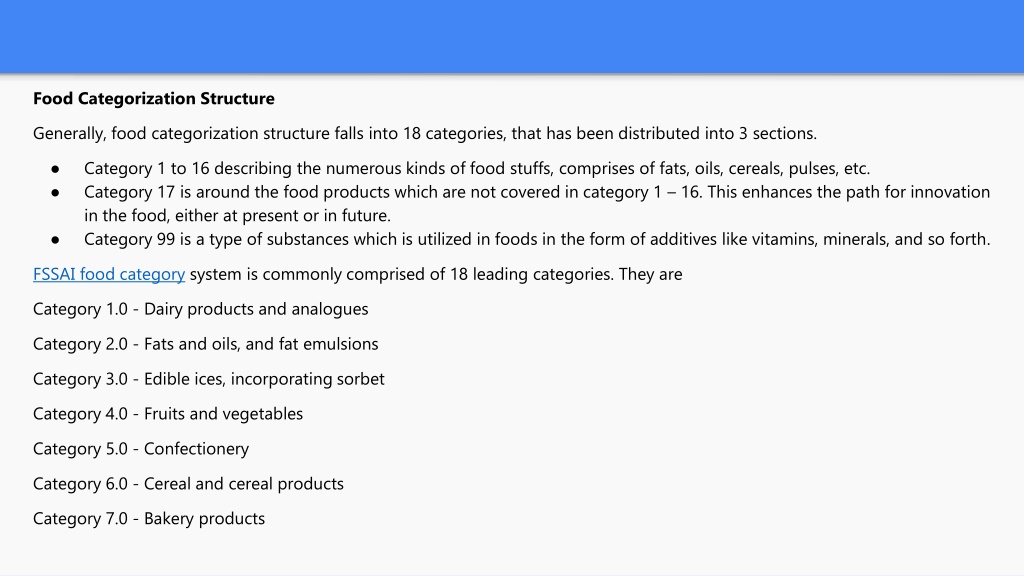The image size is (1024, 576).
Task: Click the blue header banner
Action: (x=512, y=36)
